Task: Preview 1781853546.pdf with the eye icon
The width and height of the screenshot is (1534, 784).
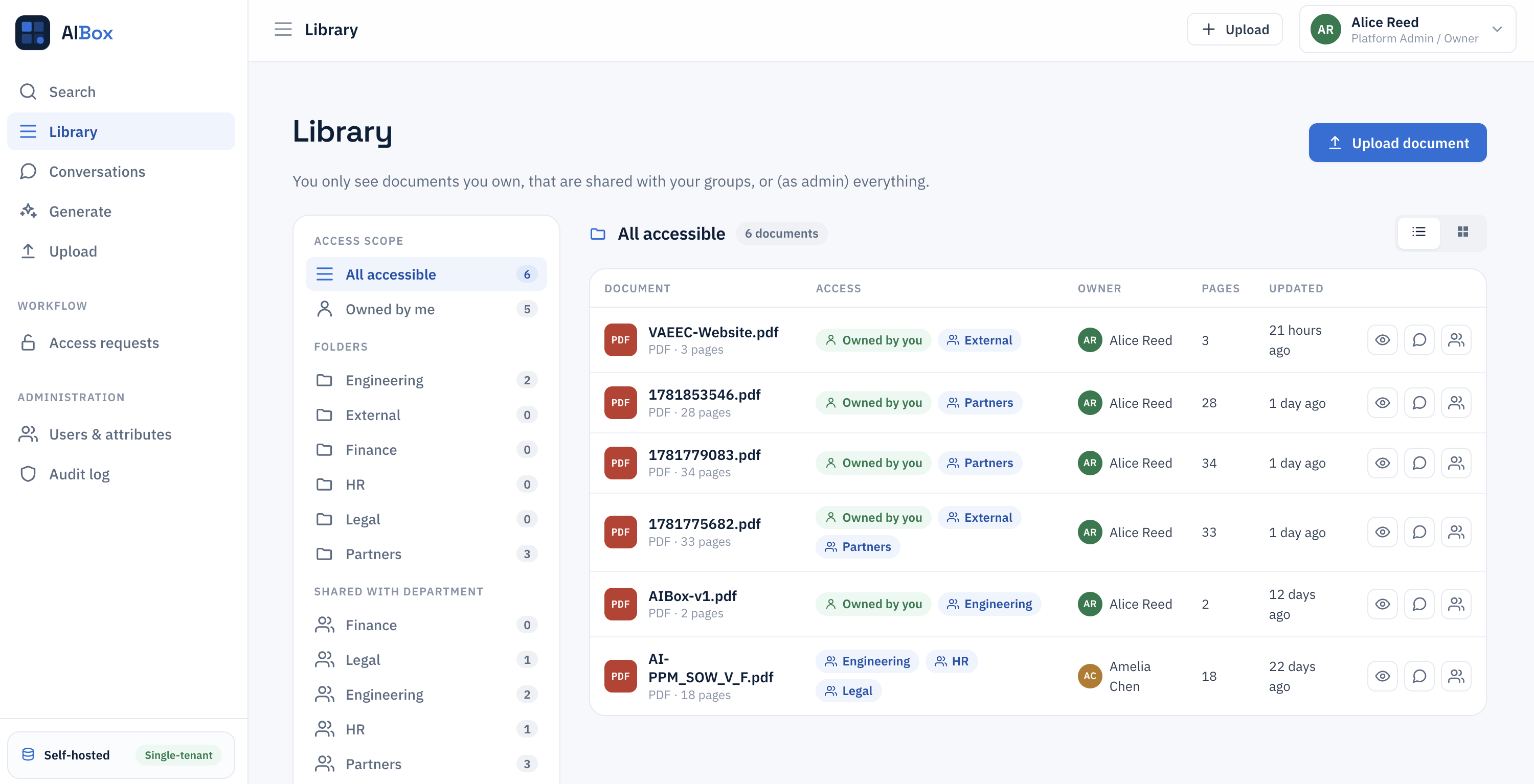Action: (x=1382, y=403)
